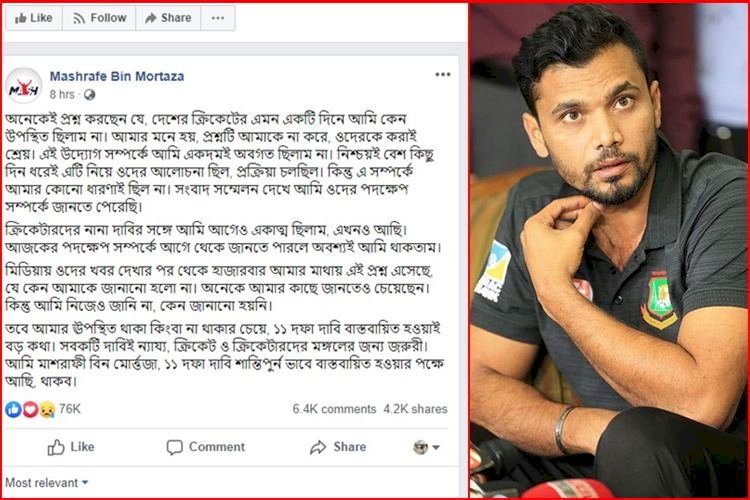Image resolution: width=750 pixels, height=500 pixels.
Task: Open Mashrafe Bin Mortaza profile link
Action: [x=117, y=76]
